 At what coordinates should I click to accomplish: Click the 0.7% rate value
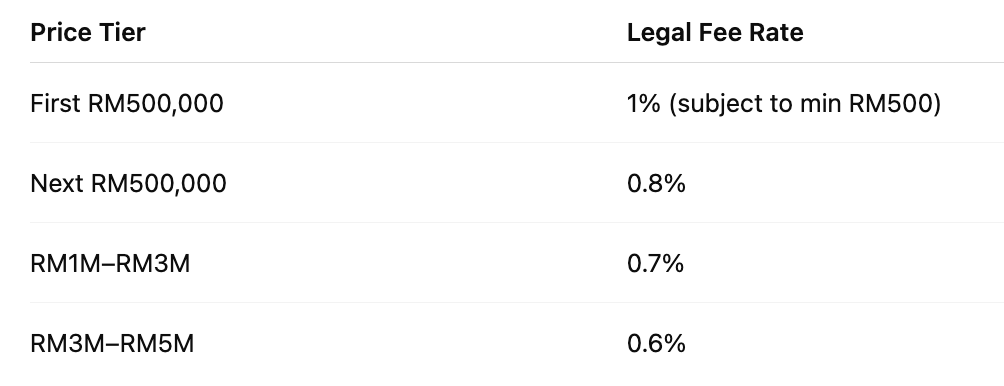(656, 264)
